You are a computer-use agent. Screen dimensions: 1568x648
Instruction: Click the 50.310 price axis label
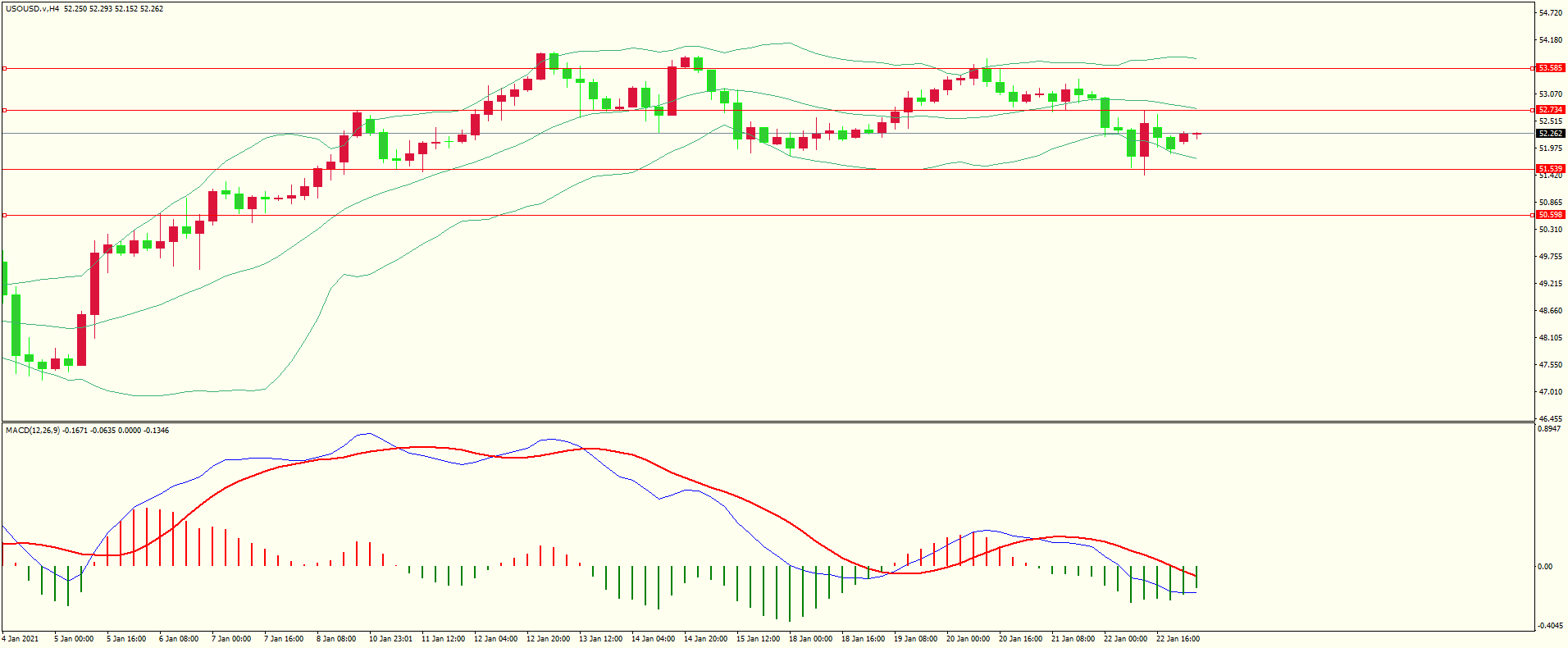pyautogui.click(x=1550, y=230)
